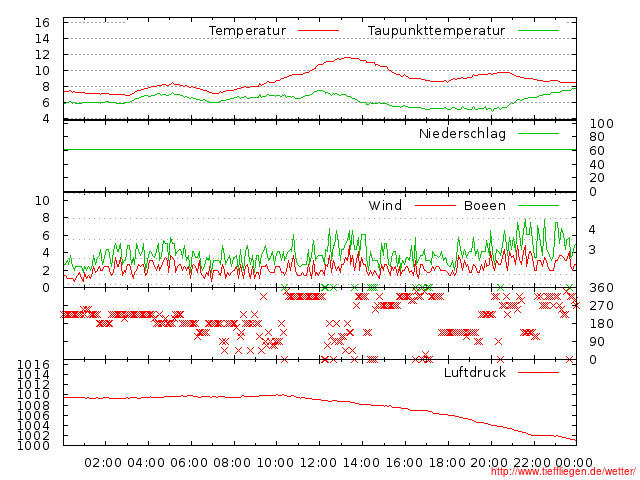Viewport: 640px width, 480px height.
Task: Click the red line sample beside Temperatur
Action: [x=318, y=31]
